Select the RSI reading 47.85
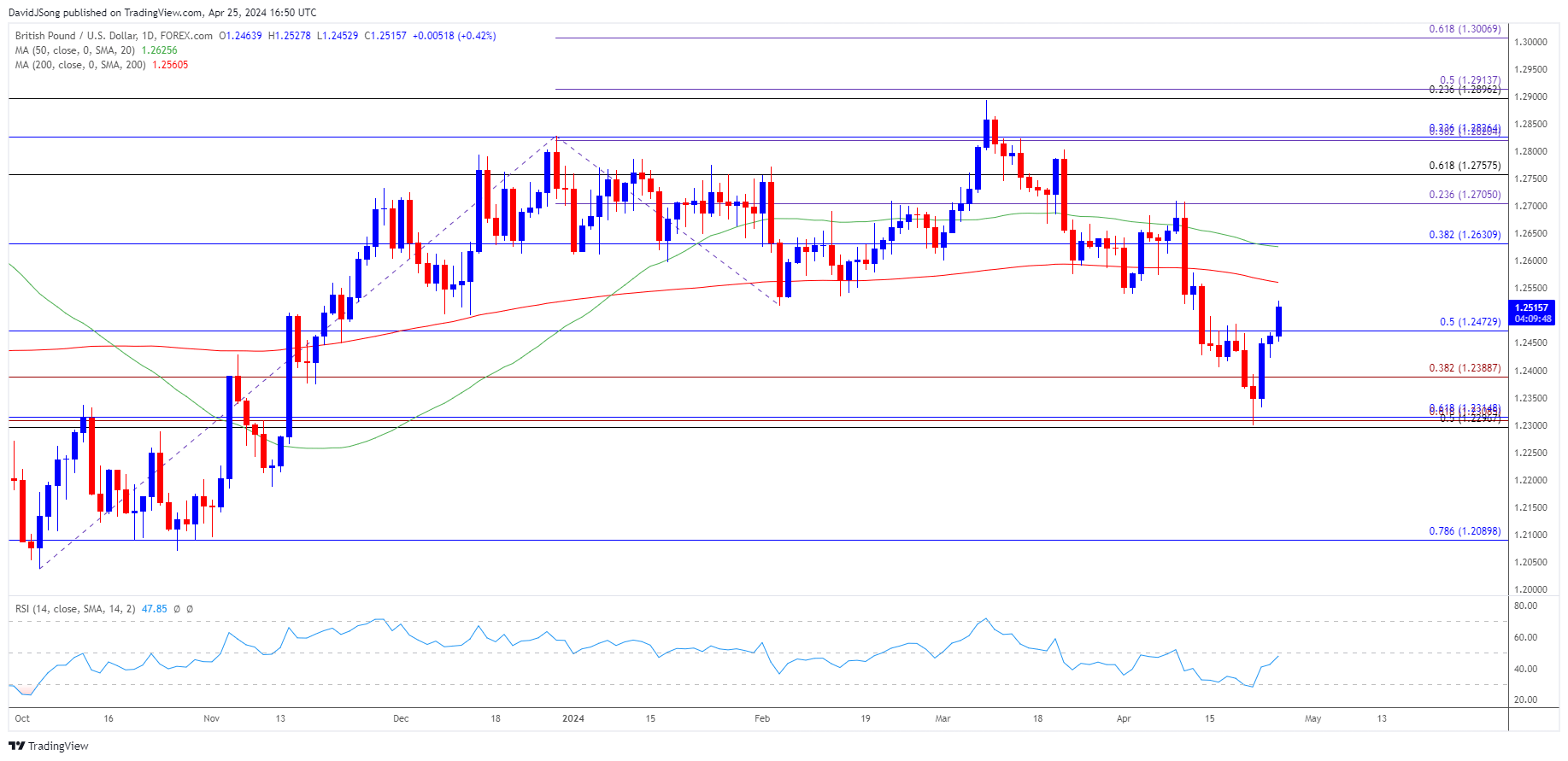The width and height of the screenshot is (1568, 761). (154, 609)
